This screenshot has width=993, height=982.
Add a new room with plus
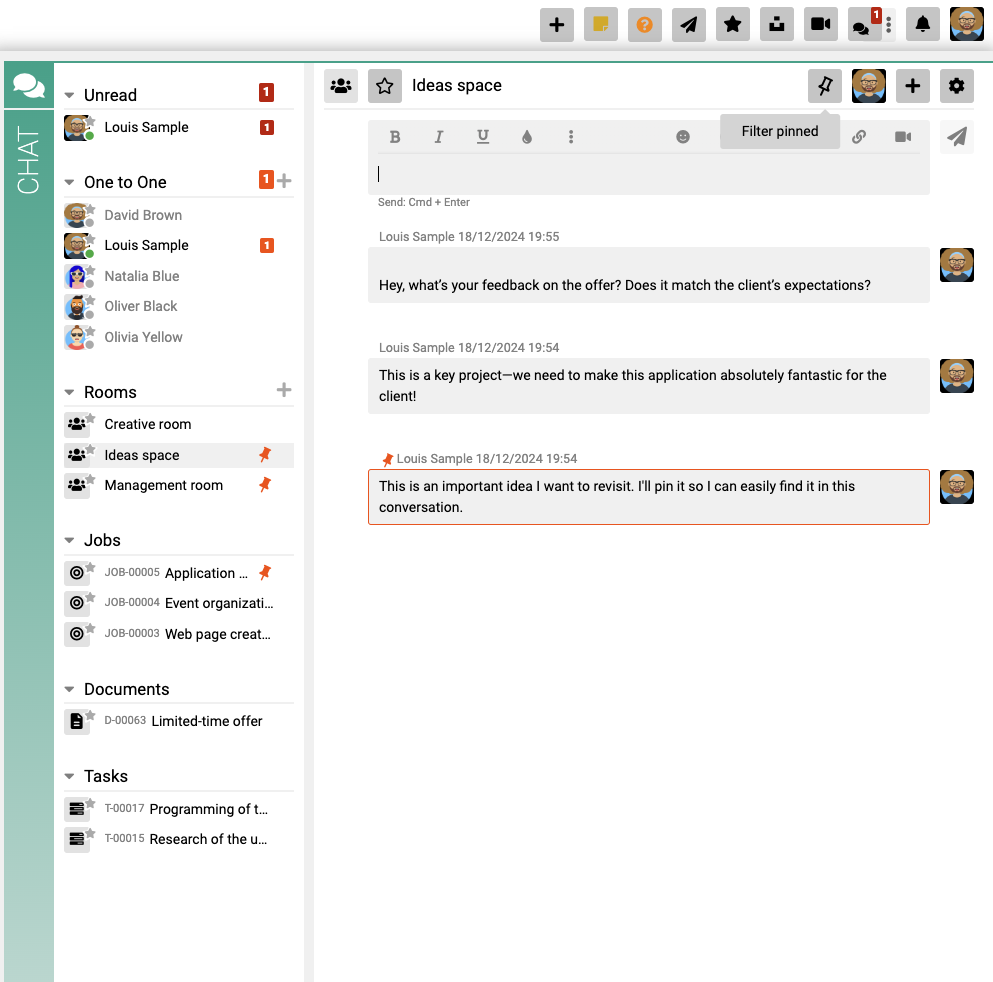pos(284,390)
